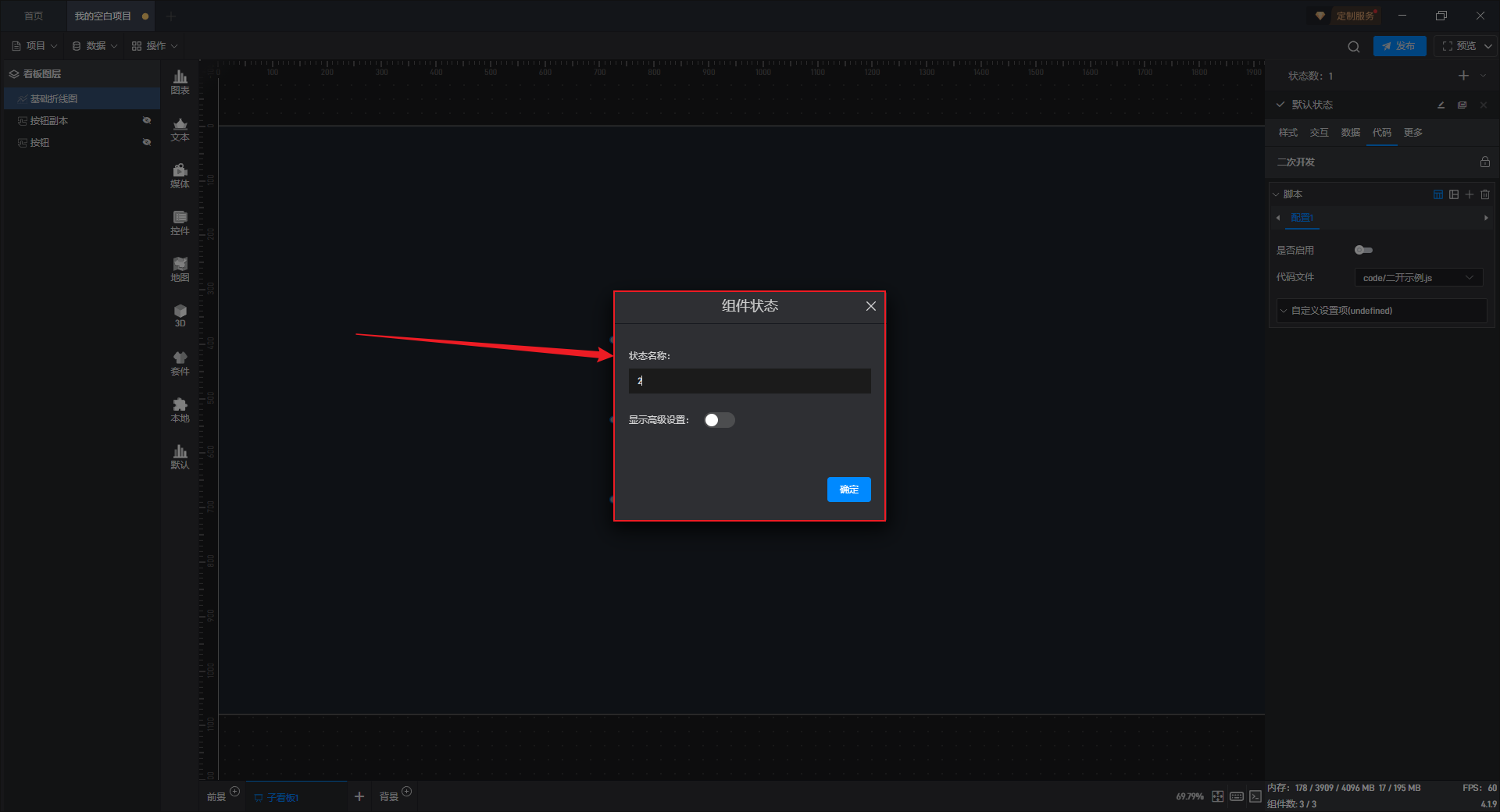Open the 项目 menu
This screenshot has height=812, width=1500.
(x=34, y=46)
